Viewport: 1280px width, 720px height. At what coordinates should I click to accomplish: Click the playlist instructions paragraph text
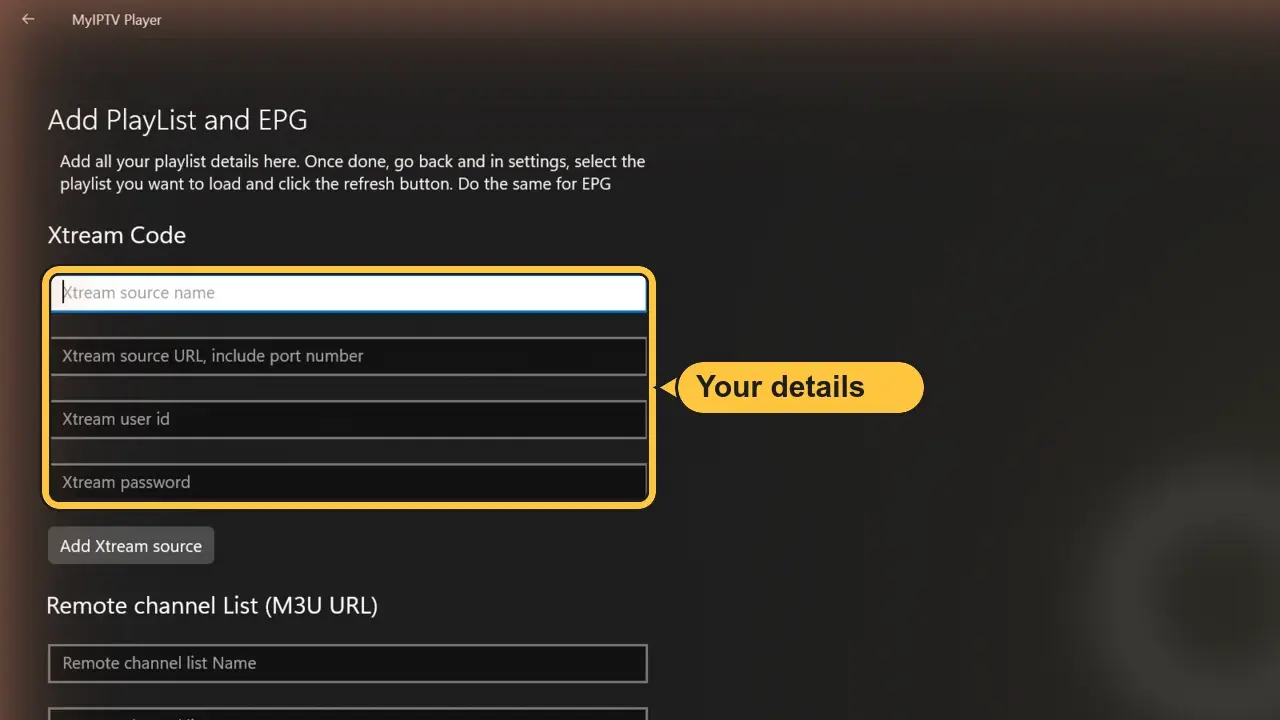[353, 173]
